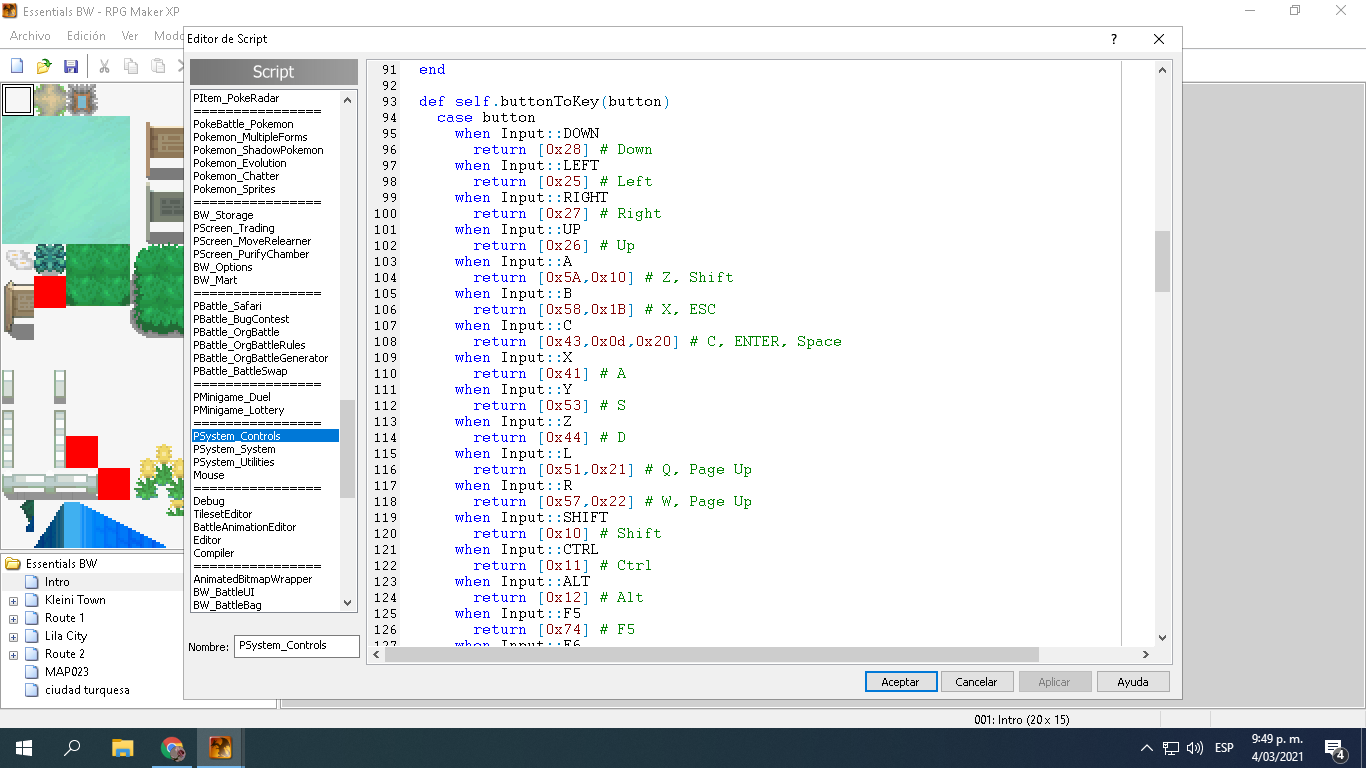Click the Copy toolbar icon
Screen dimensions: 1366x768
(131, 66)
